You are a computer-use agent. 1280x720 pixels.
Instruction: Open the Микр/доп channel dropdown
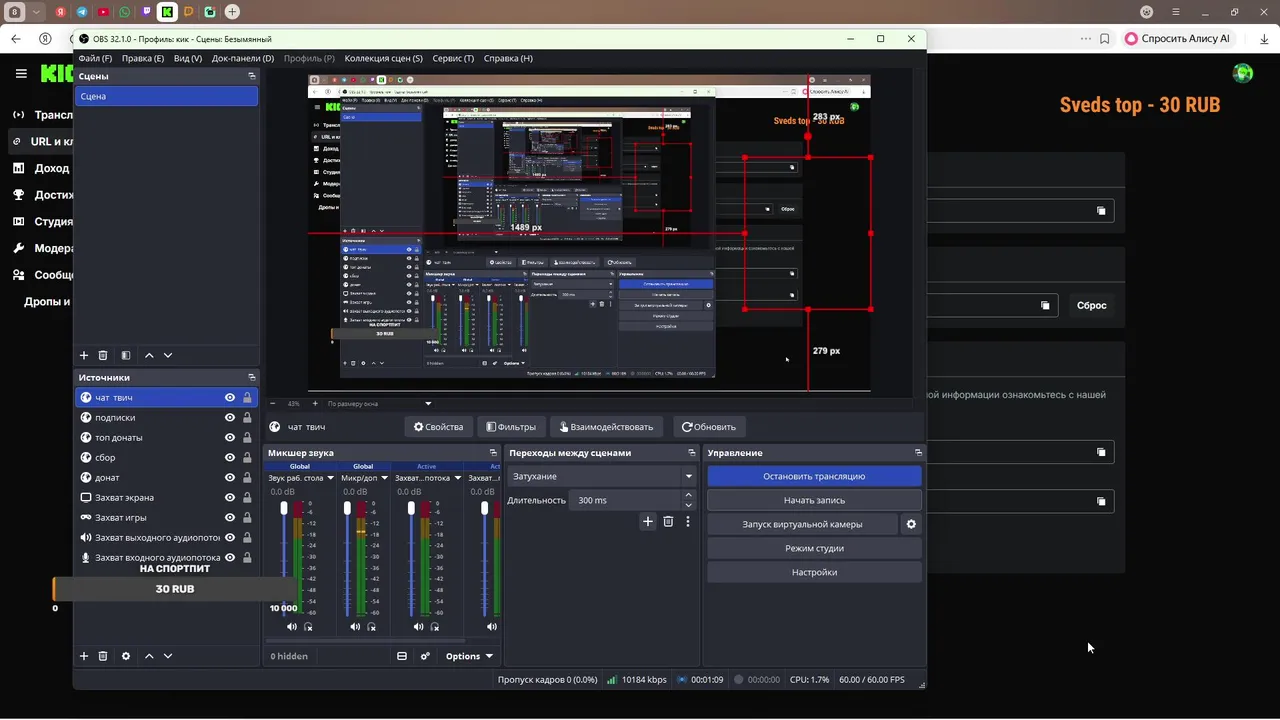click(x=385, y=478)
